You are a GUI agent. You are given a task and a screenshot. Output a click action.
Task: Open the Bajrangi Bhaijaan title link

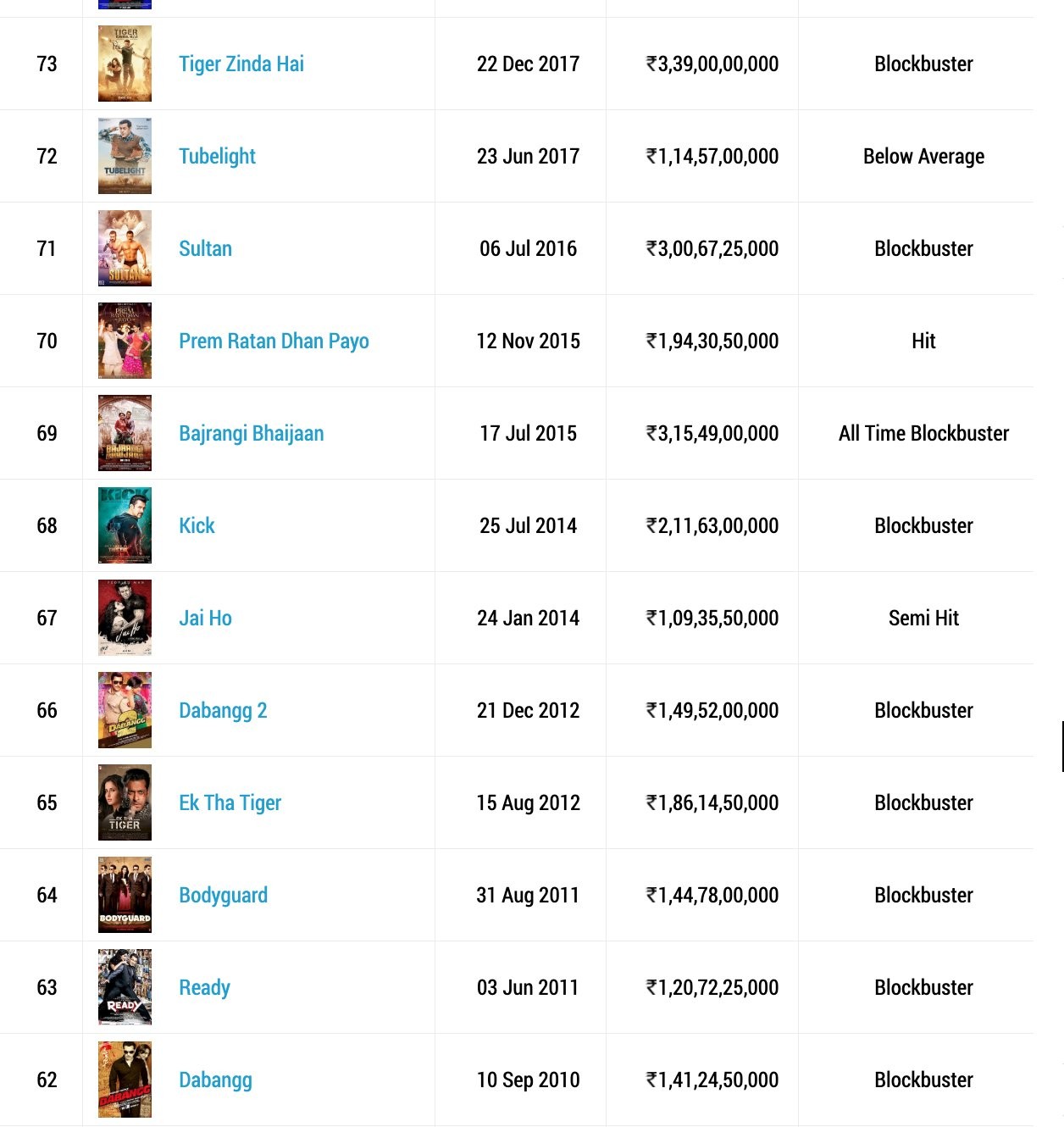(x=251, y=434)
